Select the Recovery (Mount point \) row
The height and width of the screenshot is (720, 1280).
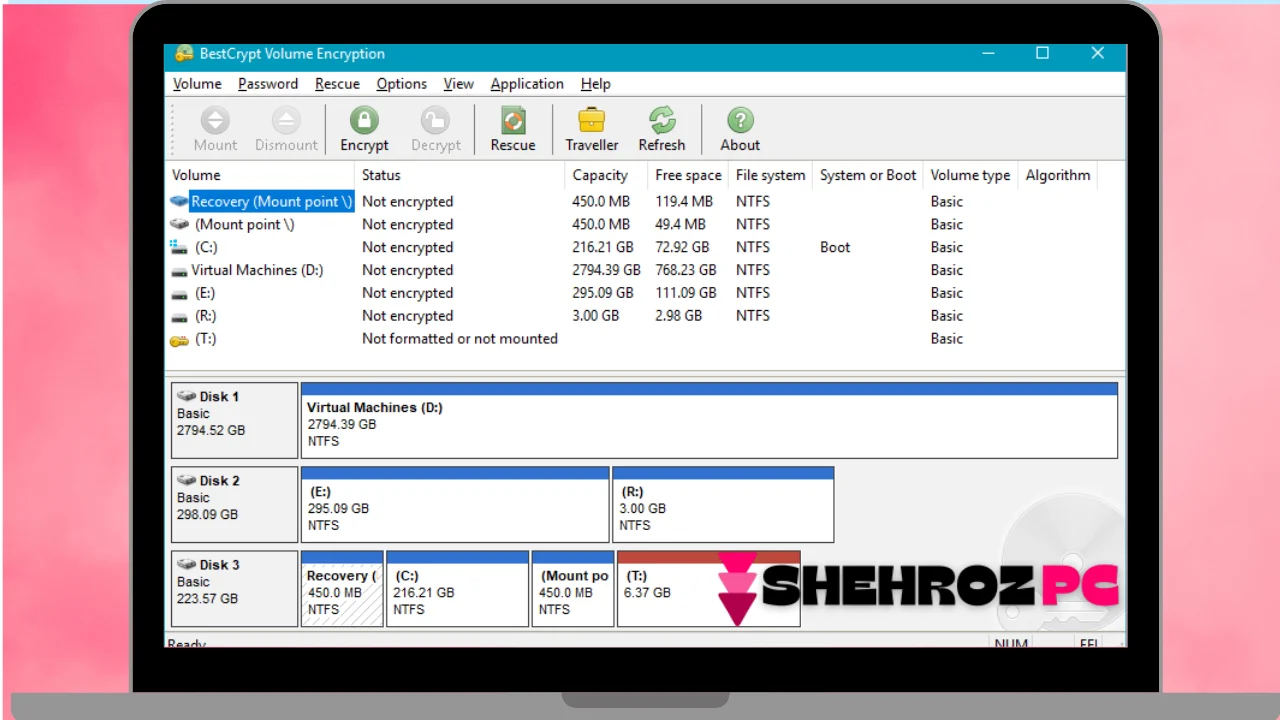pos(270,201)
